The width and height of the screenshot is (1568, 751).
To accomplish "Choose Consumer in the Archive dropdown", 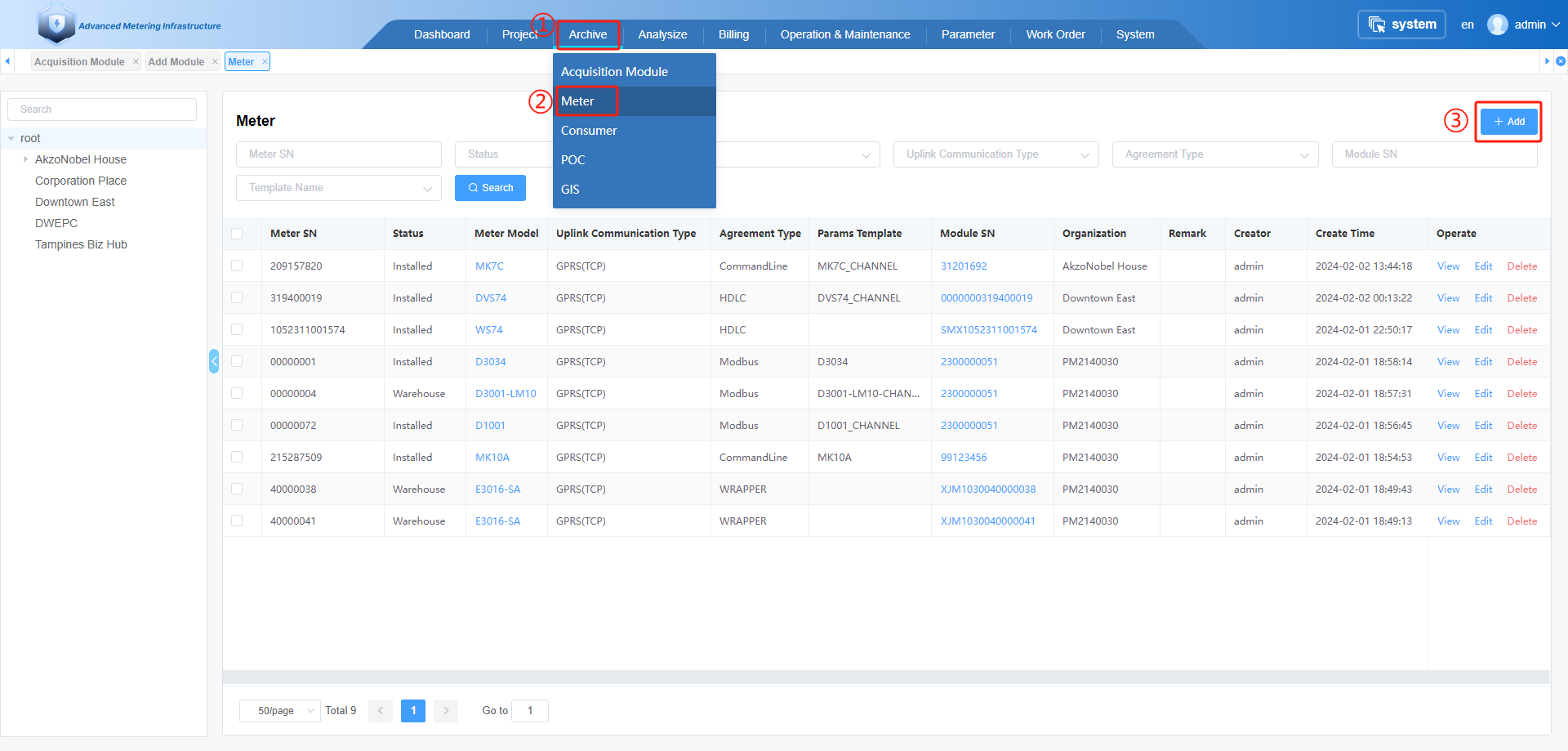I will (635, 131).
